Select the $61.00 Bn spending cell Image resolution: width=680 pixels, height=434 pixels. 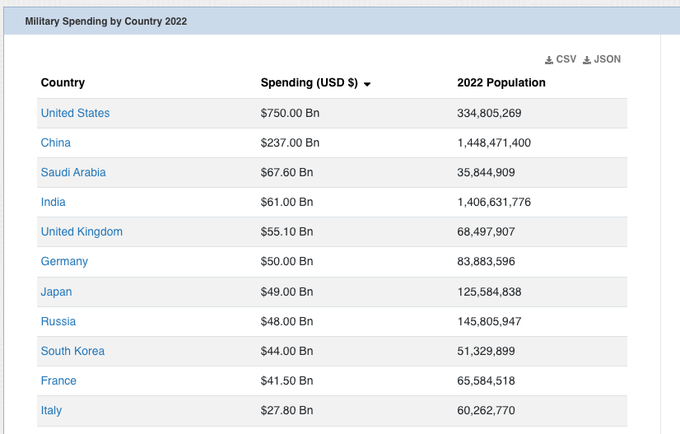click(287, 202)
